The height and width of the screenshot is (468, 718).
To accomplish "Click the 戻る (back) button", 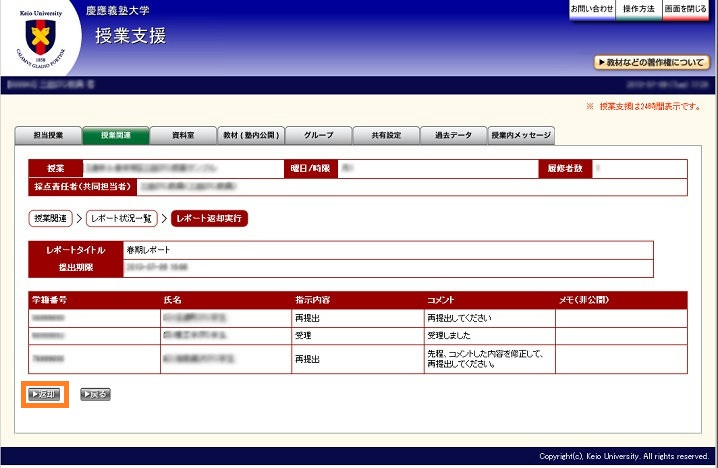I will click(x=95, y=394).
